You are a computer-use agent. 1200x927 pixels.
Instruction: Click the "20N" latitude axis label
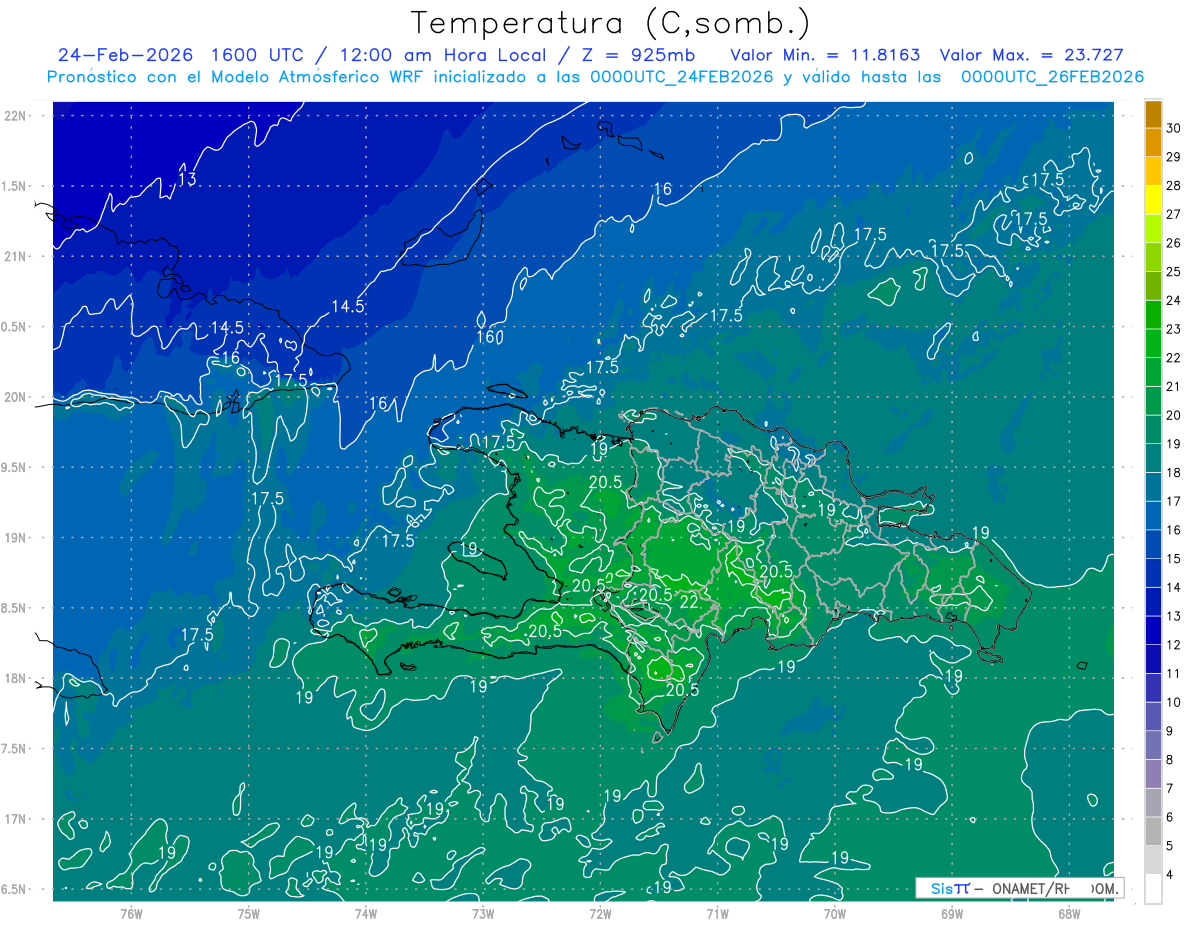point(14,397)
